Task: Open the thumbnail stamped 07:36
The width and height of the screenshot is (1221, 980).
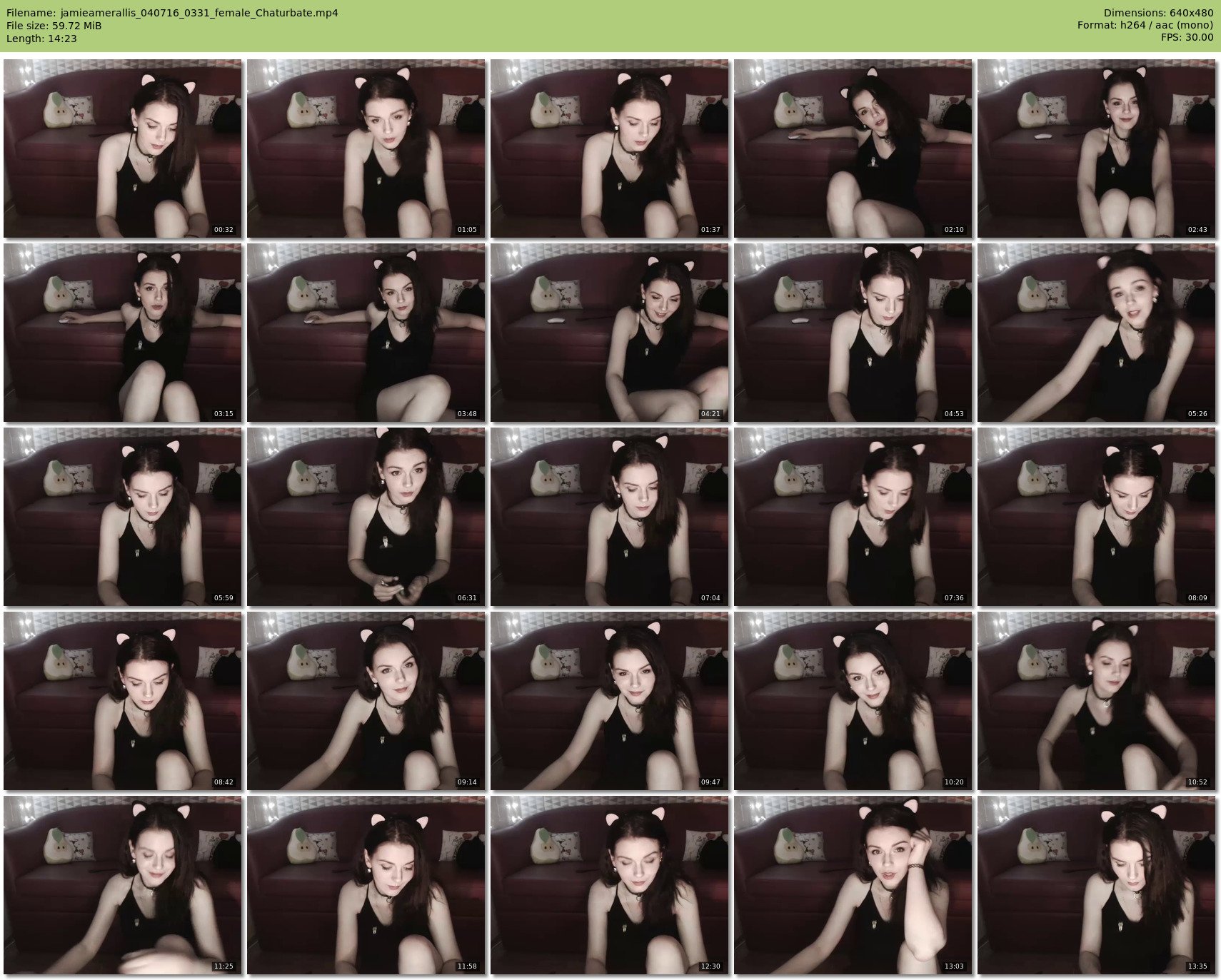Action: (x=853, y=517)
